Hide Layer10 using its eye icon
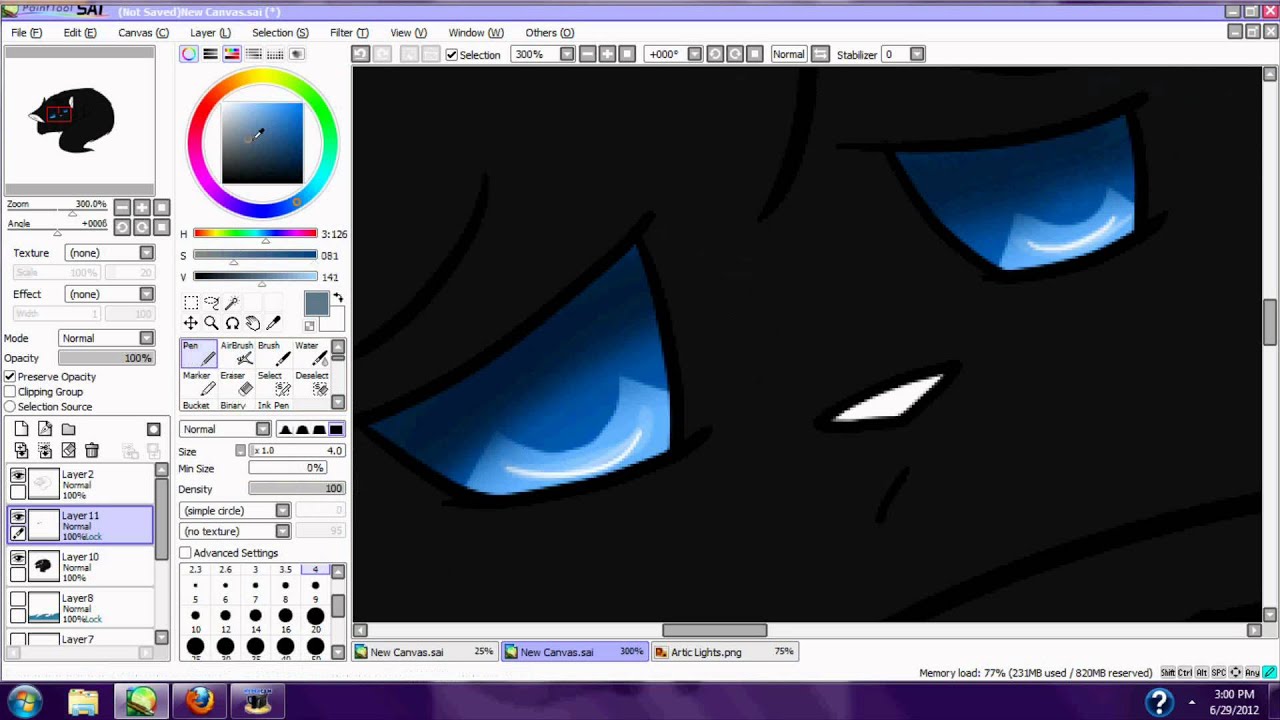 [x=18, y=558]
